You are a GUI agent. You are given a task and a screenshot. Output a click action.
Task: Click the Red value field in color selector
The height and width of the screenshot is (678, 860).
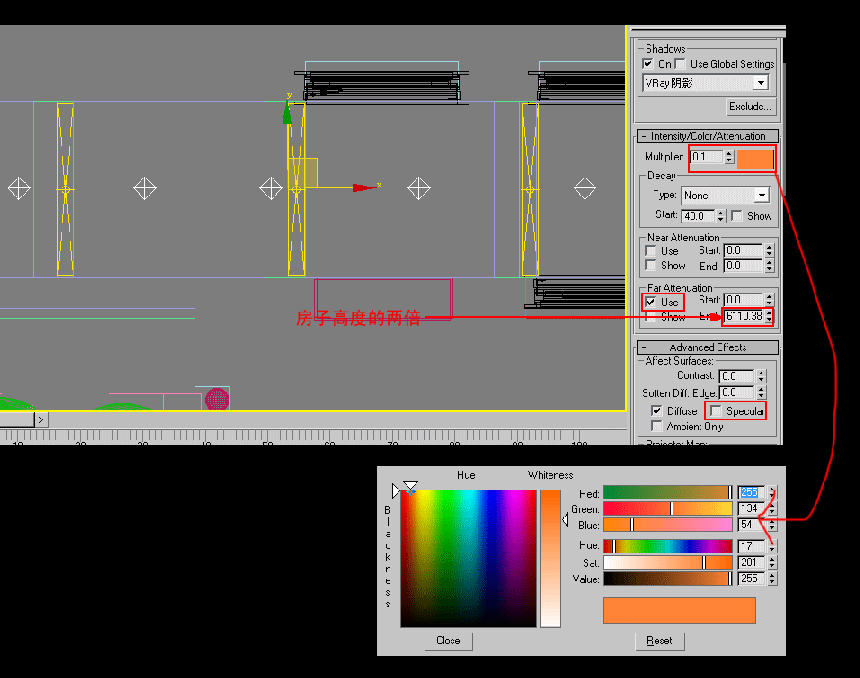[x=750, y=493]
